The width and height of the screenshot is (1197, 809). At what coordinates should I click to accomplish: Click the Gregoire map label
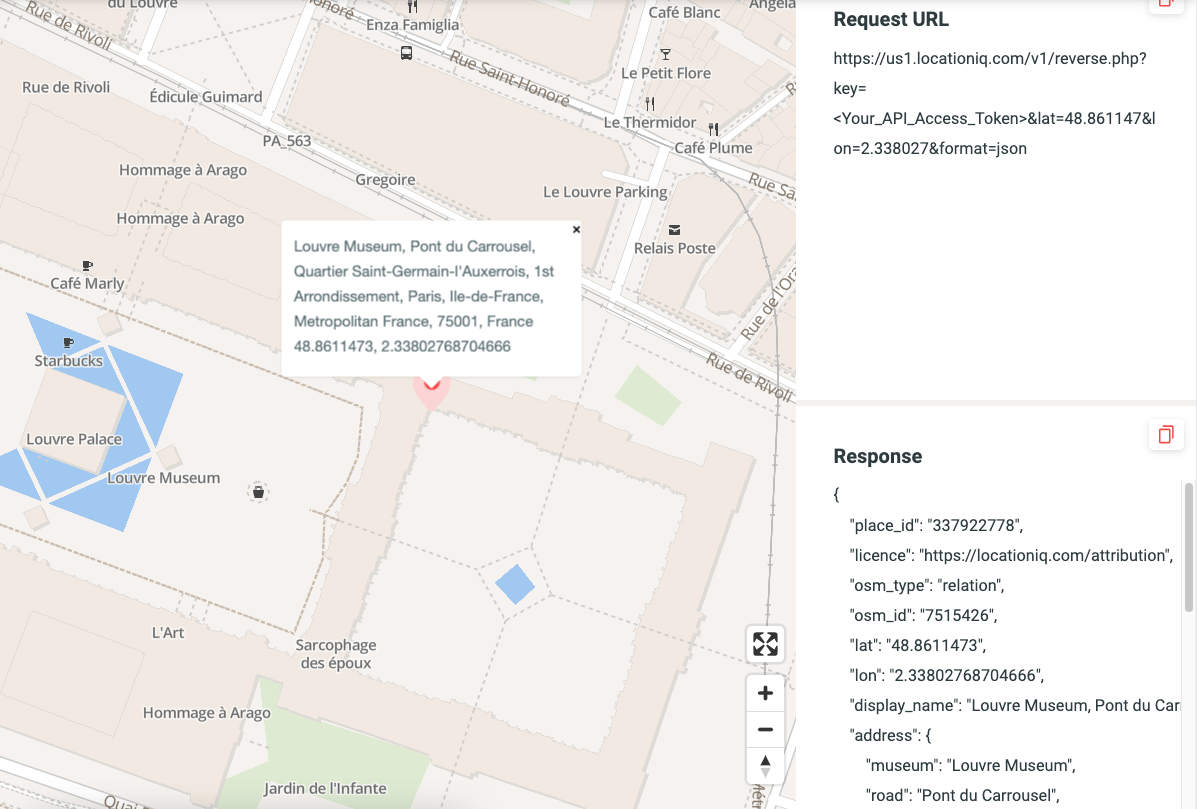click(x=386, y=179)
